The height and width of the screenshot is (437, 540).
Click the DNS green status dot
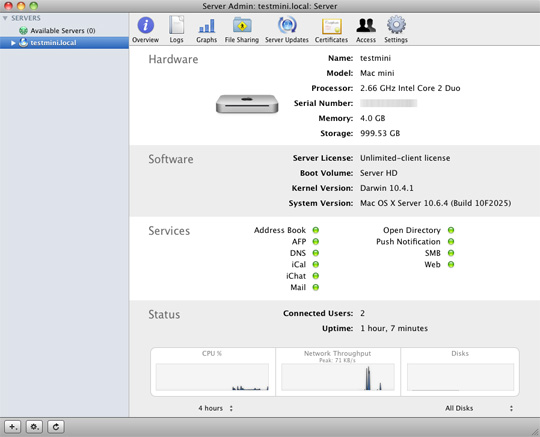click(315, 253)
